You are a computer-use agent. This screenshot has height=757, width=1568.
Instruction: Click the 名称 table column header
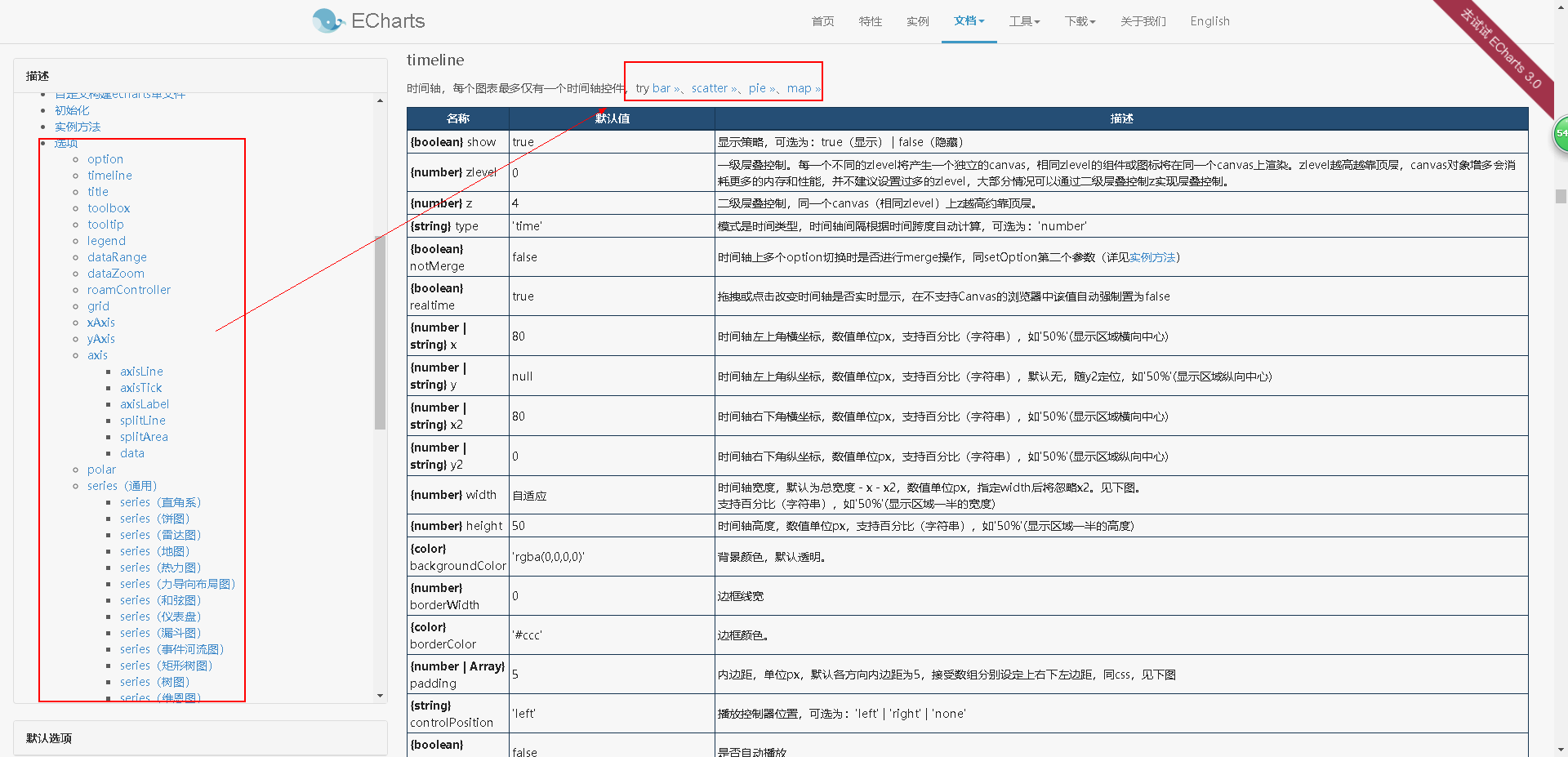click(x=458, y=118)
